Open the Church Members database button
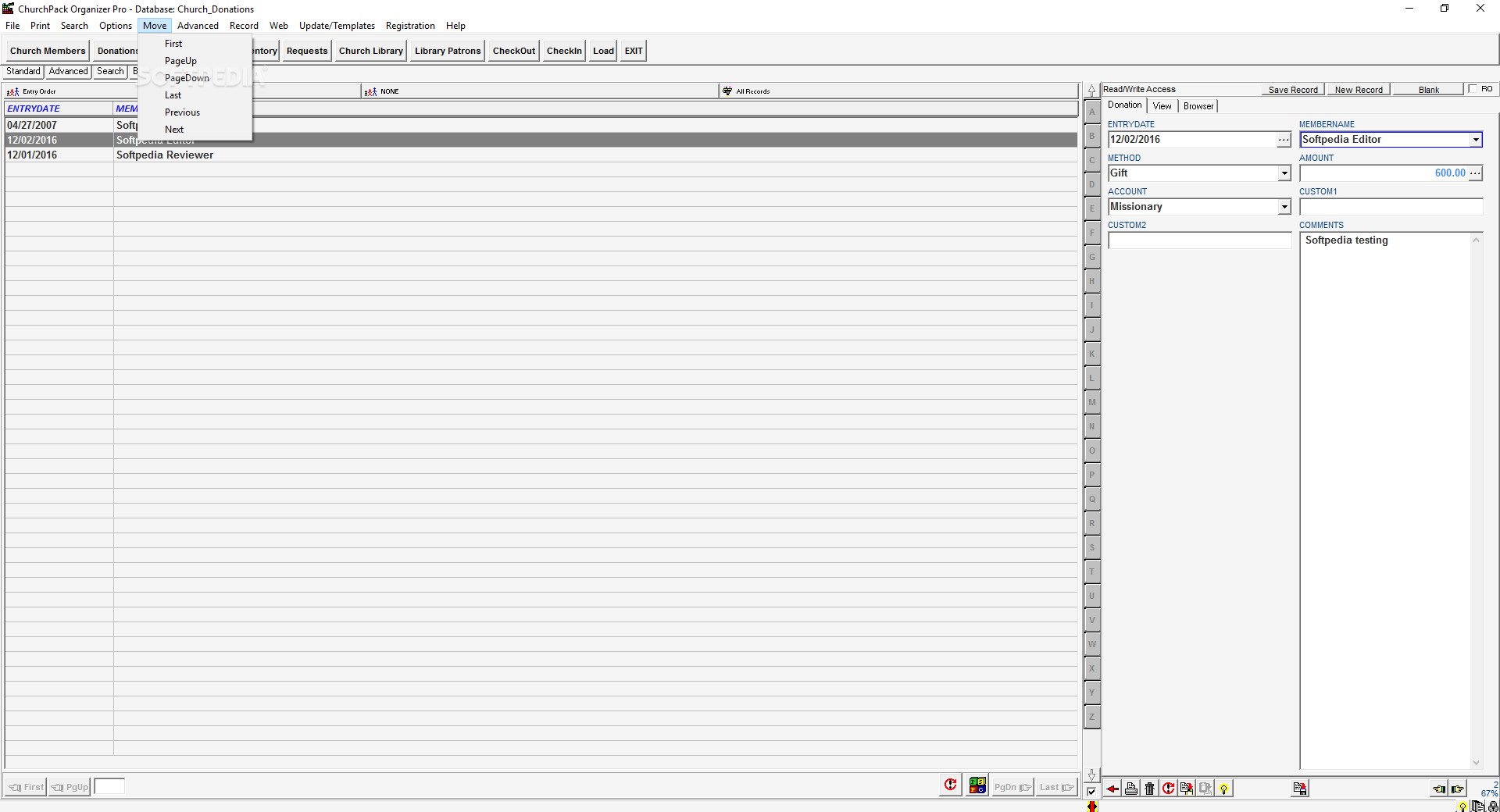 tap(48, 51)
